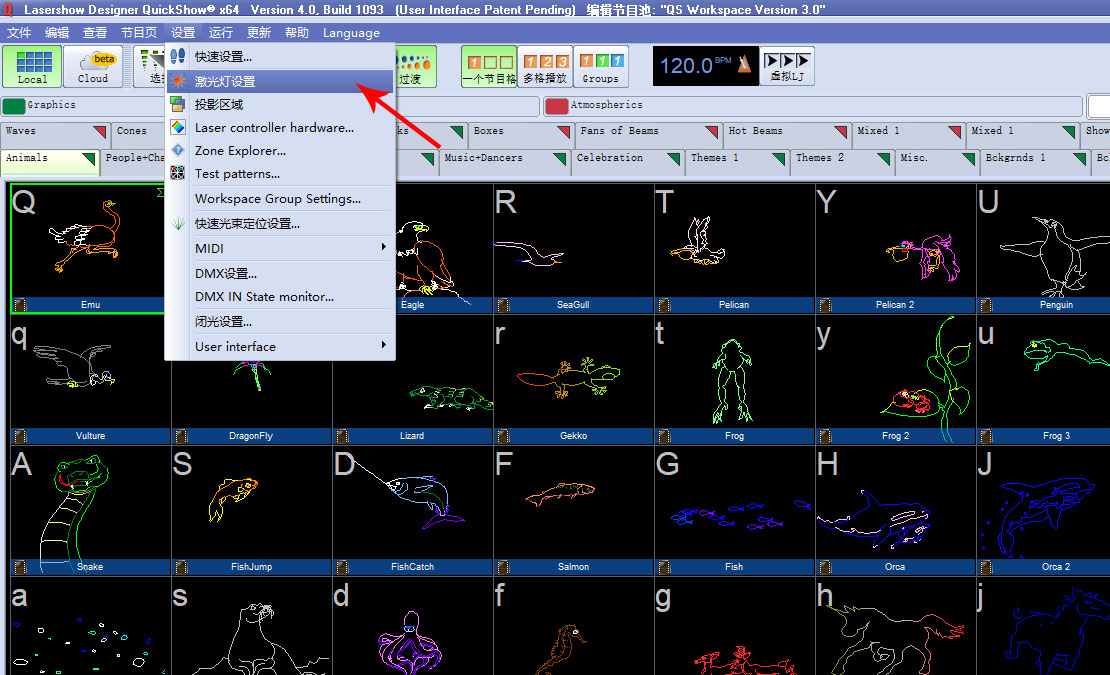Click the 激光灯设置 laser starburst icon
This screenshot has height=675, width=1110.
coord(178,81)
